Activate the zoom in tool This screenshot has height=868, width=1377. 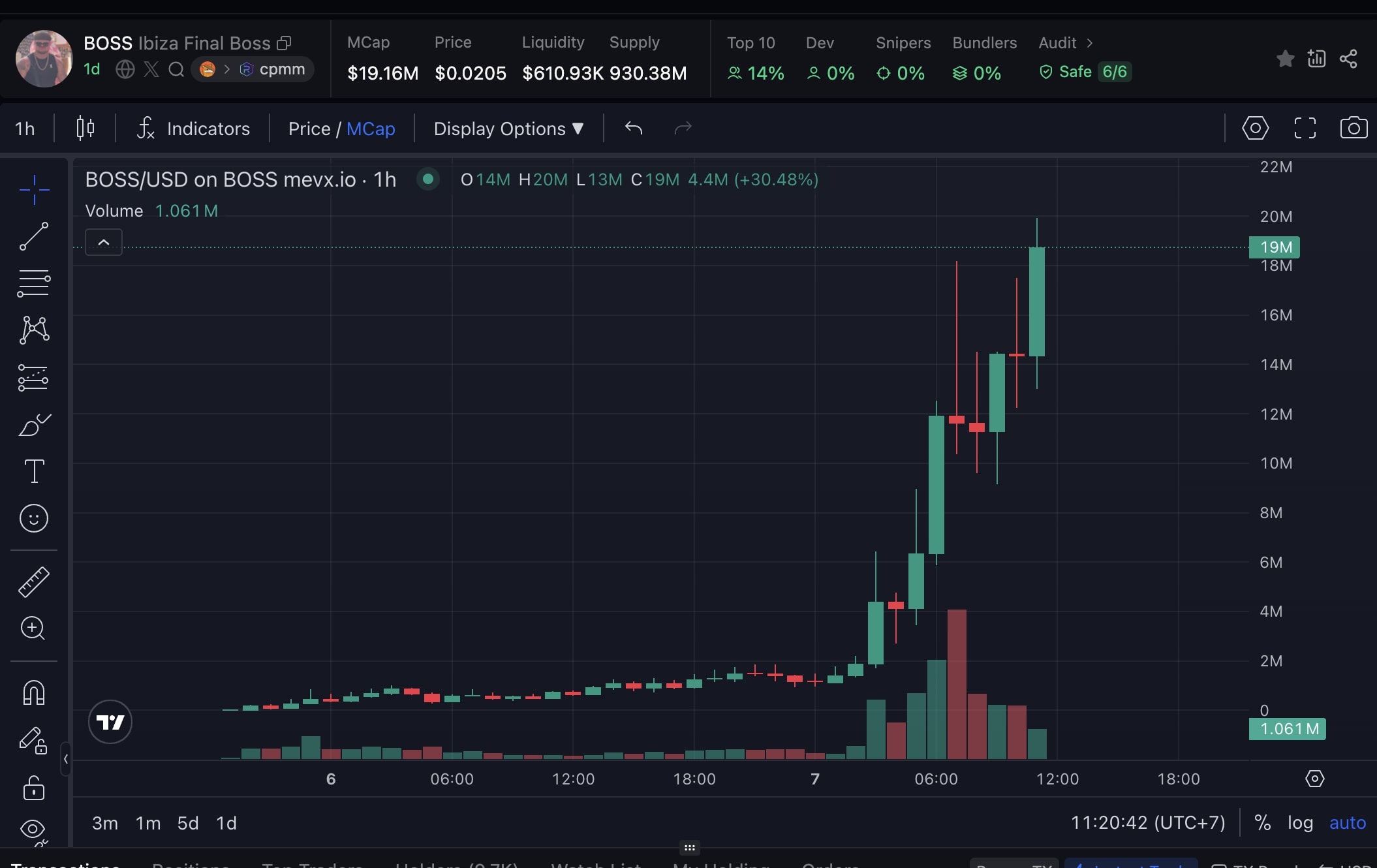click(x=34, y=628)
